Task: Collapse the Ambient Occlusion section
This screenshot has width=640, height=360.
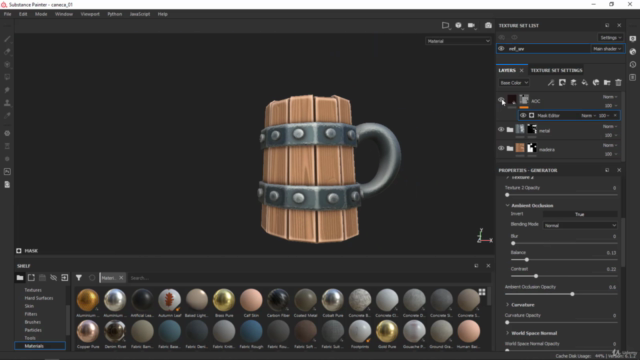Action: click(x=507, y=205)
